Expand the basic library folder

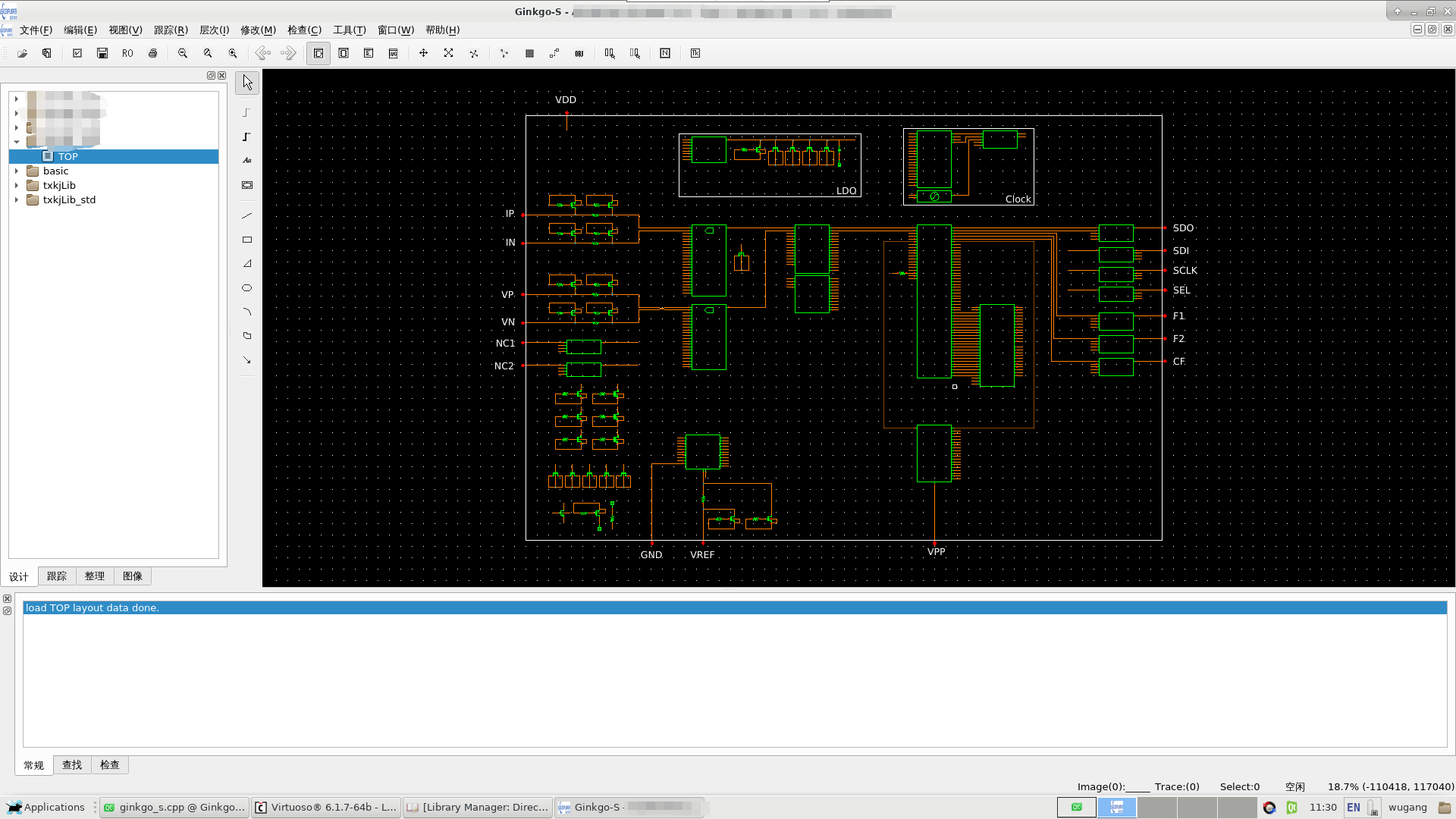point(17,171)
